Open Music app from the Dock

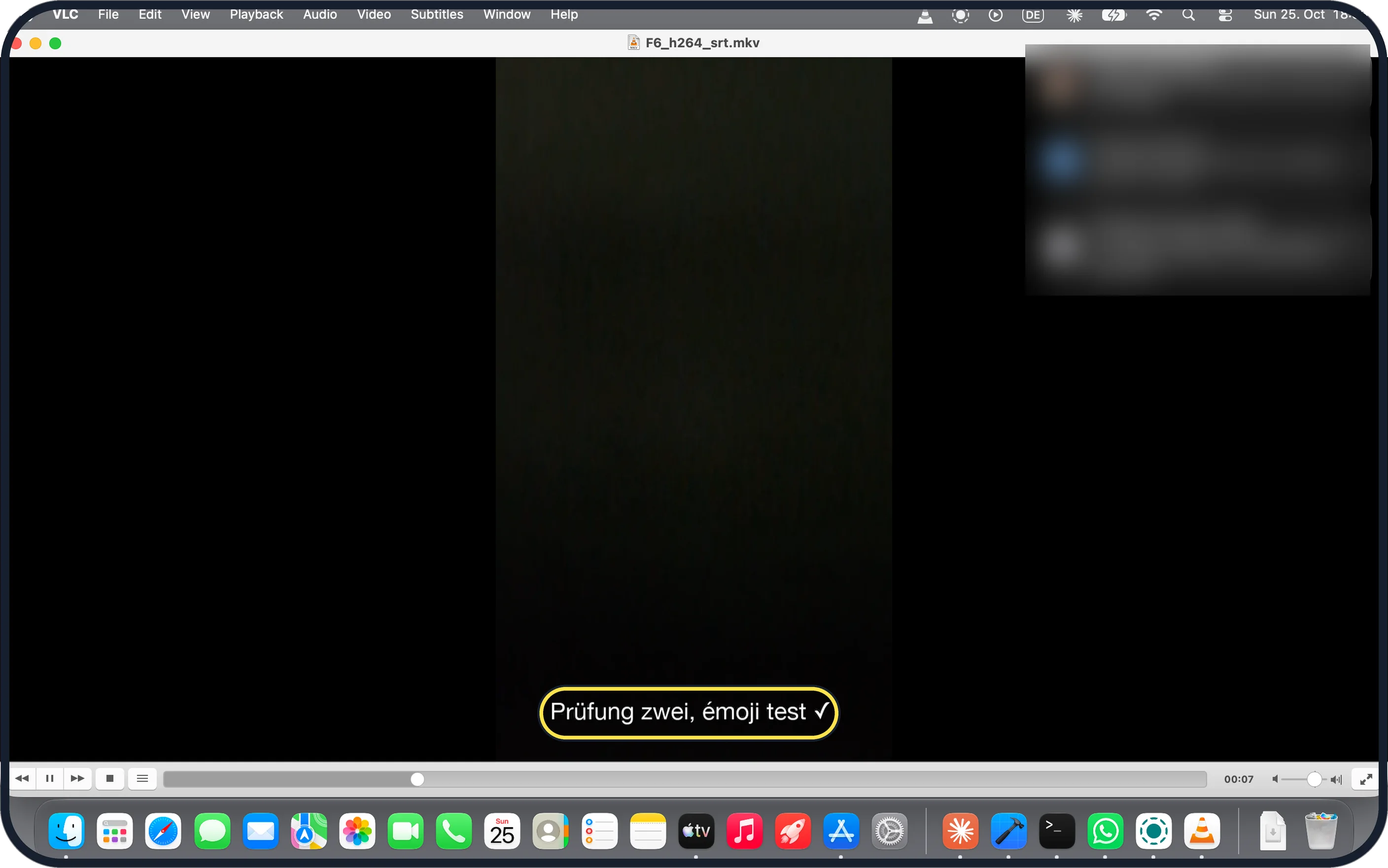[x=744, y=831]
